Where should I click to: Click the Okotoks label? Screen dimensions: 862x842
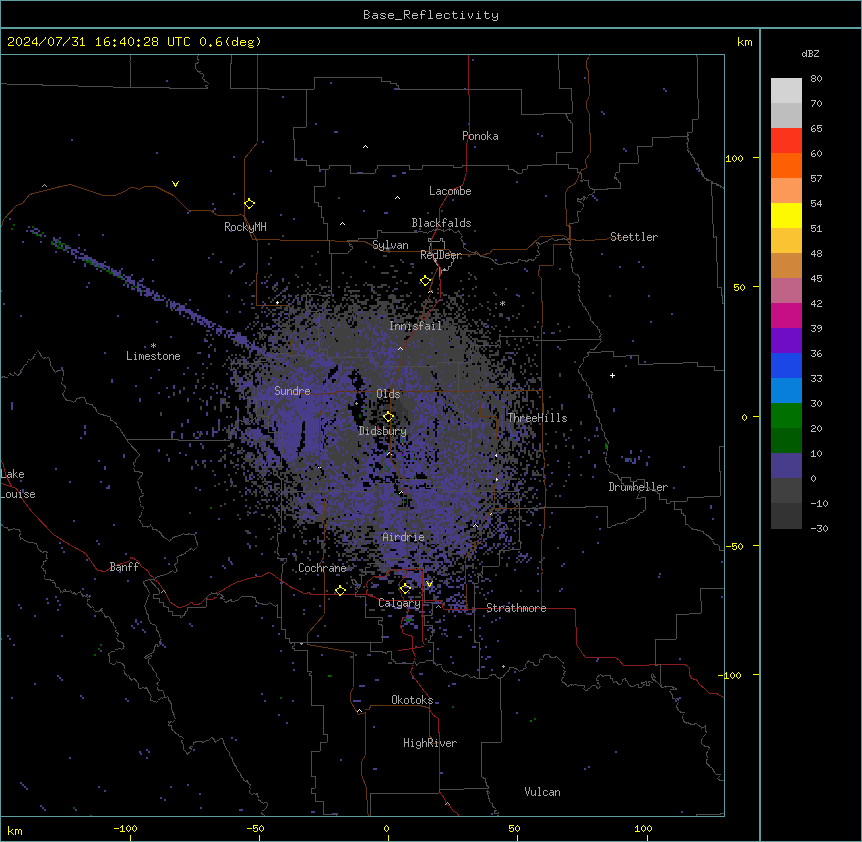pos(412,700)
